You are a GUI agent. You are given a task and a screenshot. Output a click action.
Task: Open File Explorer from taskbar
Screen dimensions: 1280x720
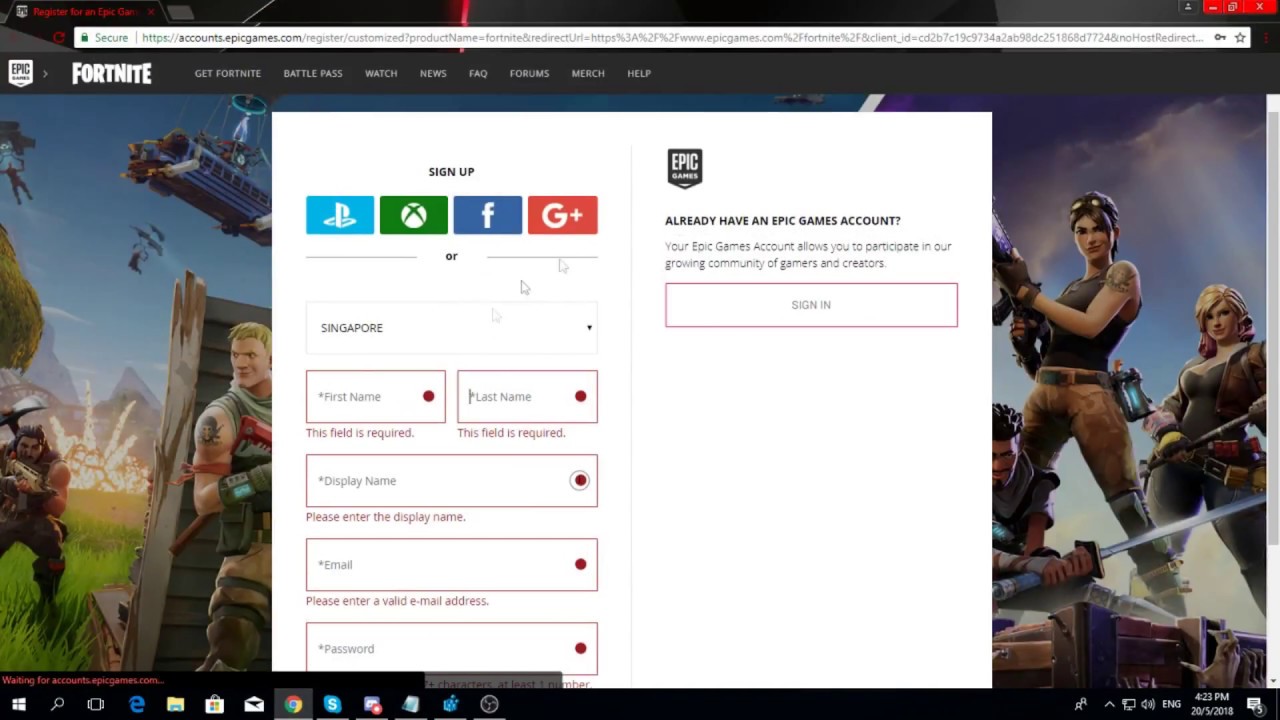[175, 704]
